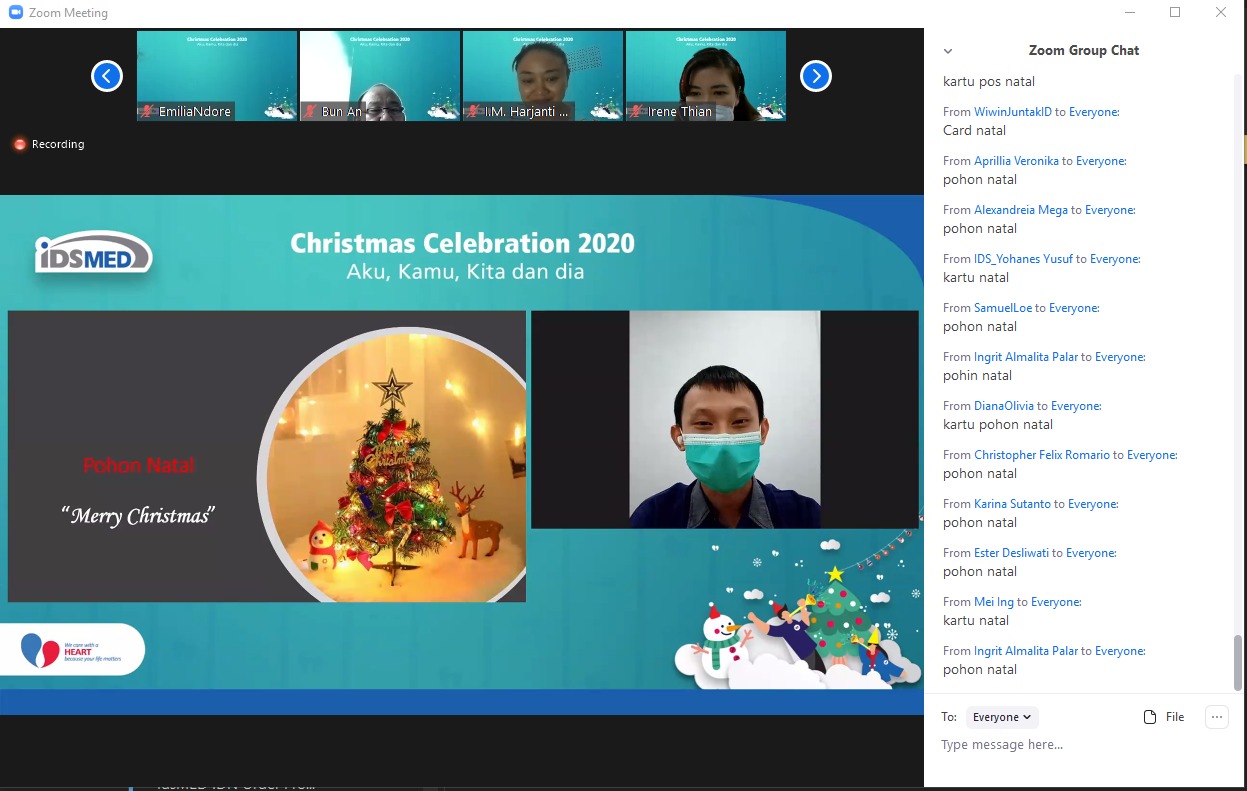Collapse the Zoom Group Chat panel chevron

948,51
